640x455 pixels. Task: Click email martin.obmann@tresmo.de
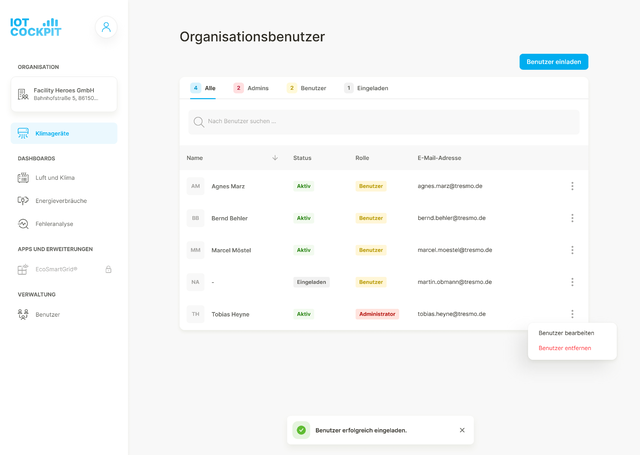pos(455,282)
